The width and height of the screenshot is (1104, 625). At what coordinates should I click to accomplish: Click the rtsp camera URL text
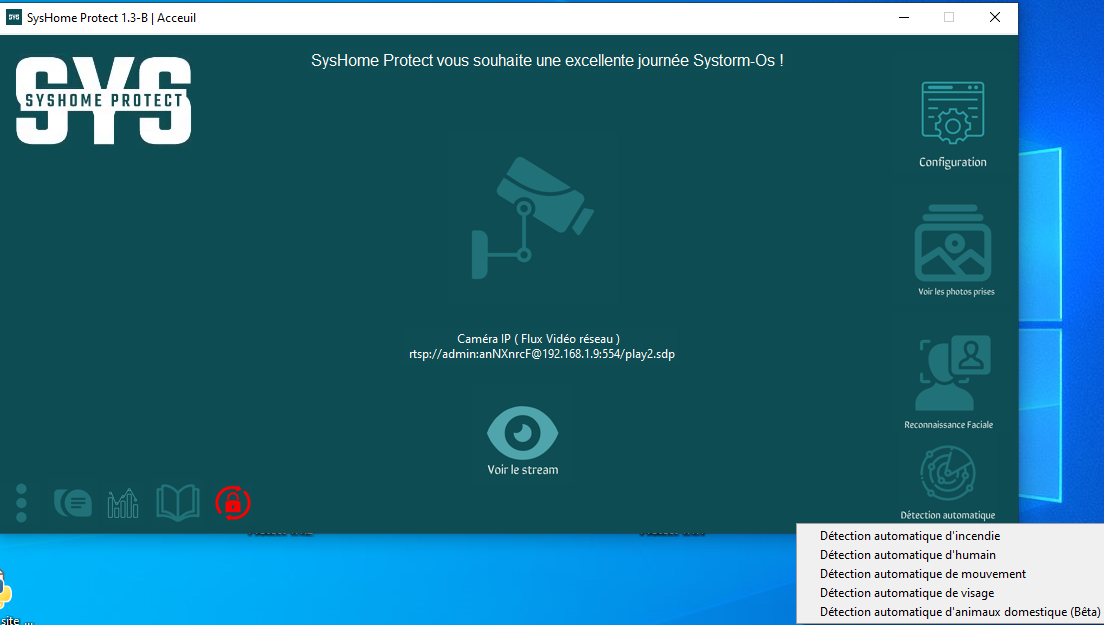tap(542, 354)
